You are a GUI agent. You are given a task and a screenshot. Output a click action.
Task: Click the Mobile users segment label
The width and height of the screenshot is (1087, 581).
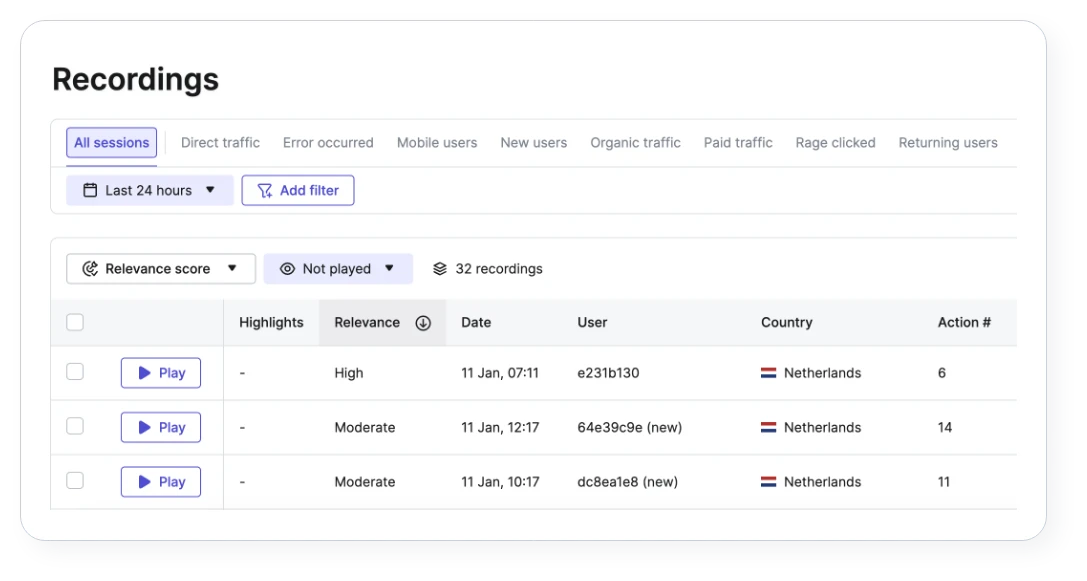(x=437, y=142)
